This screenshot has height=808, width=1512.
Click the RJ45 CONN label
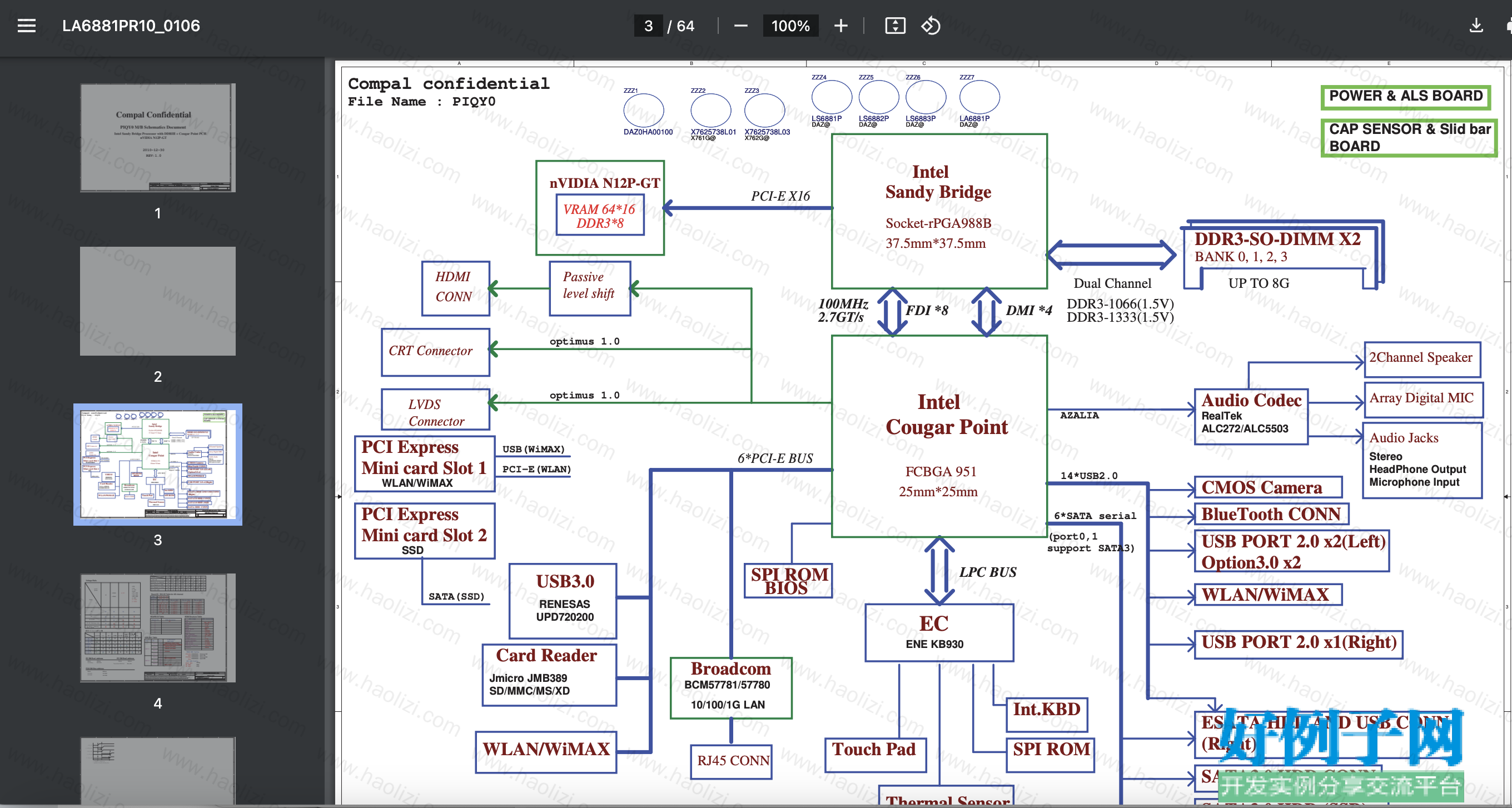click(x=733, y=760)
